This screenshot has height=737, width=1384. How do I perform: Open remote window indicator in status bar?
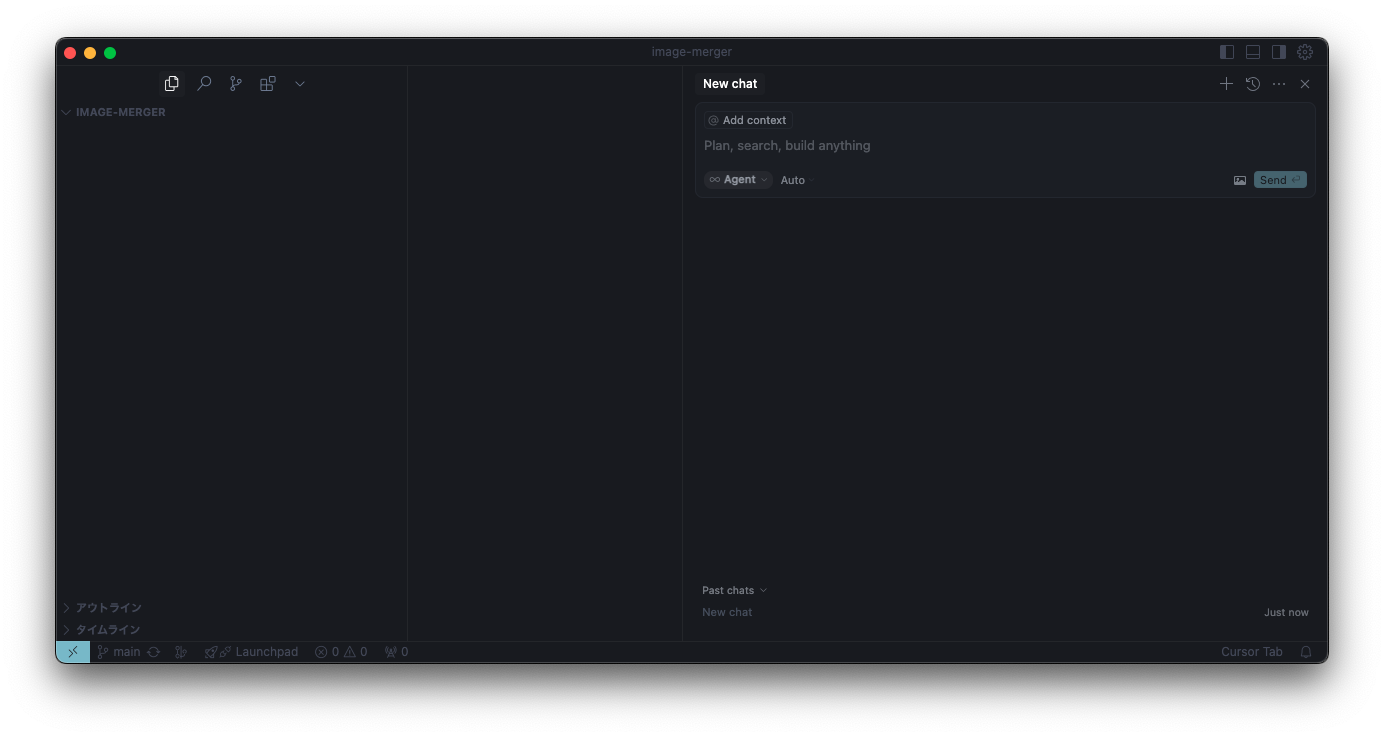[73, 652]
